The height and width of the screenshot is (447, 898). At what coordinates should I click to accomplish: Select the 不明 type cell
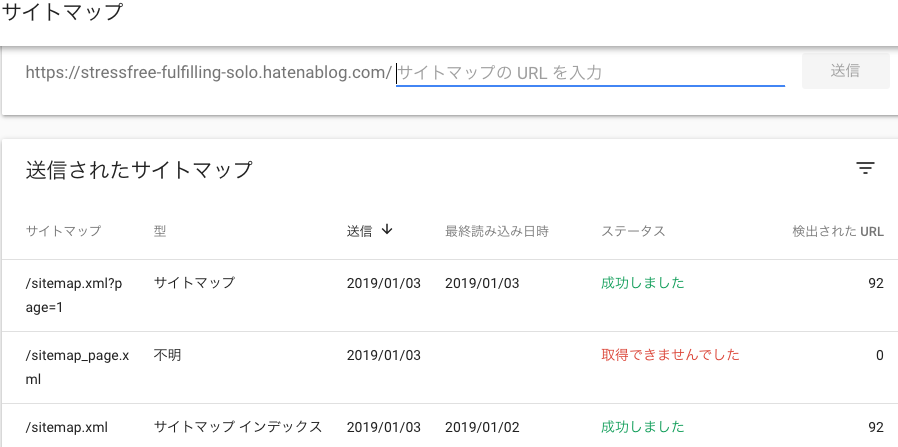[167, 355]
